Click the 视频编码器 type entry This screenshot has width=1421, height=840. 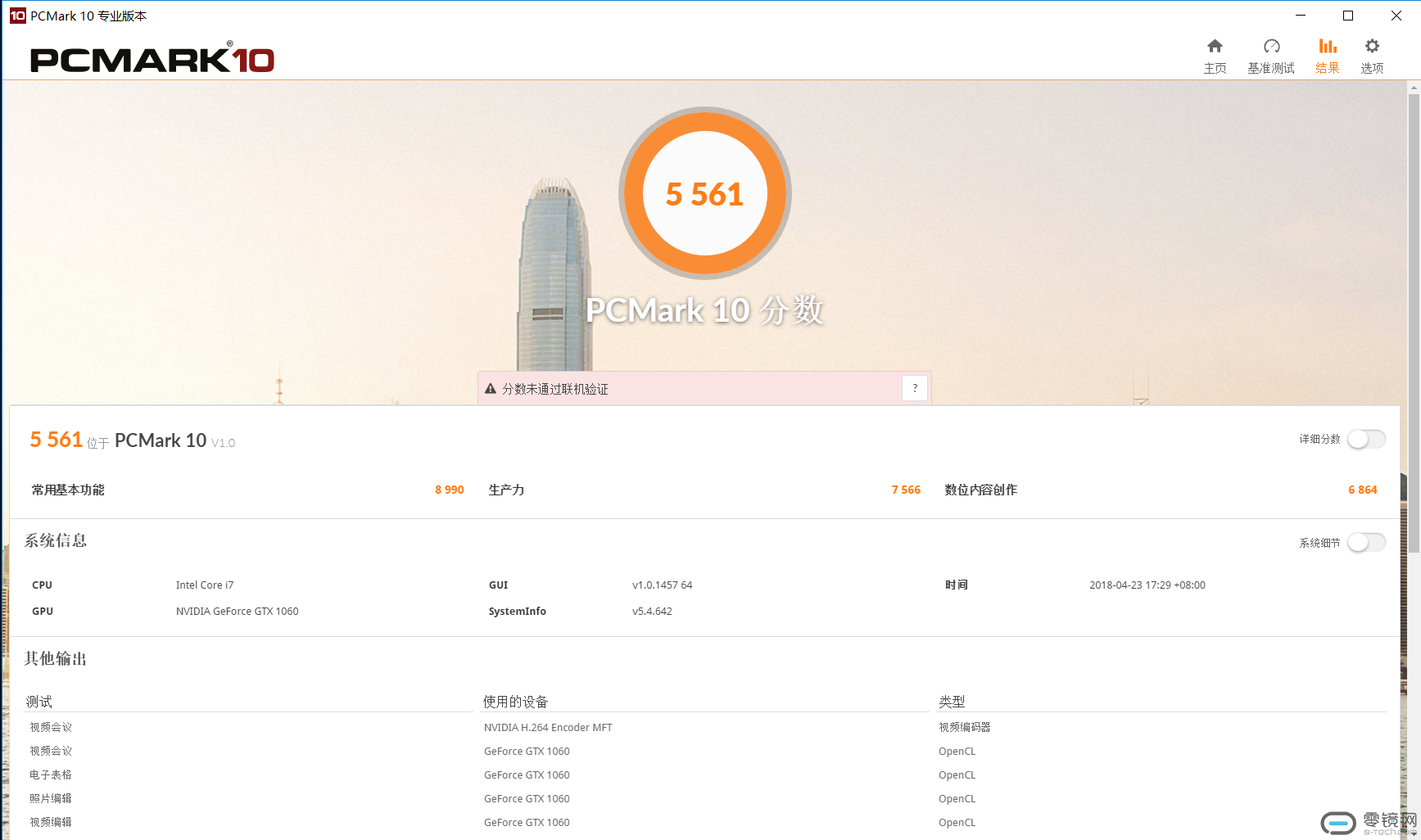[x=965, y=727]
